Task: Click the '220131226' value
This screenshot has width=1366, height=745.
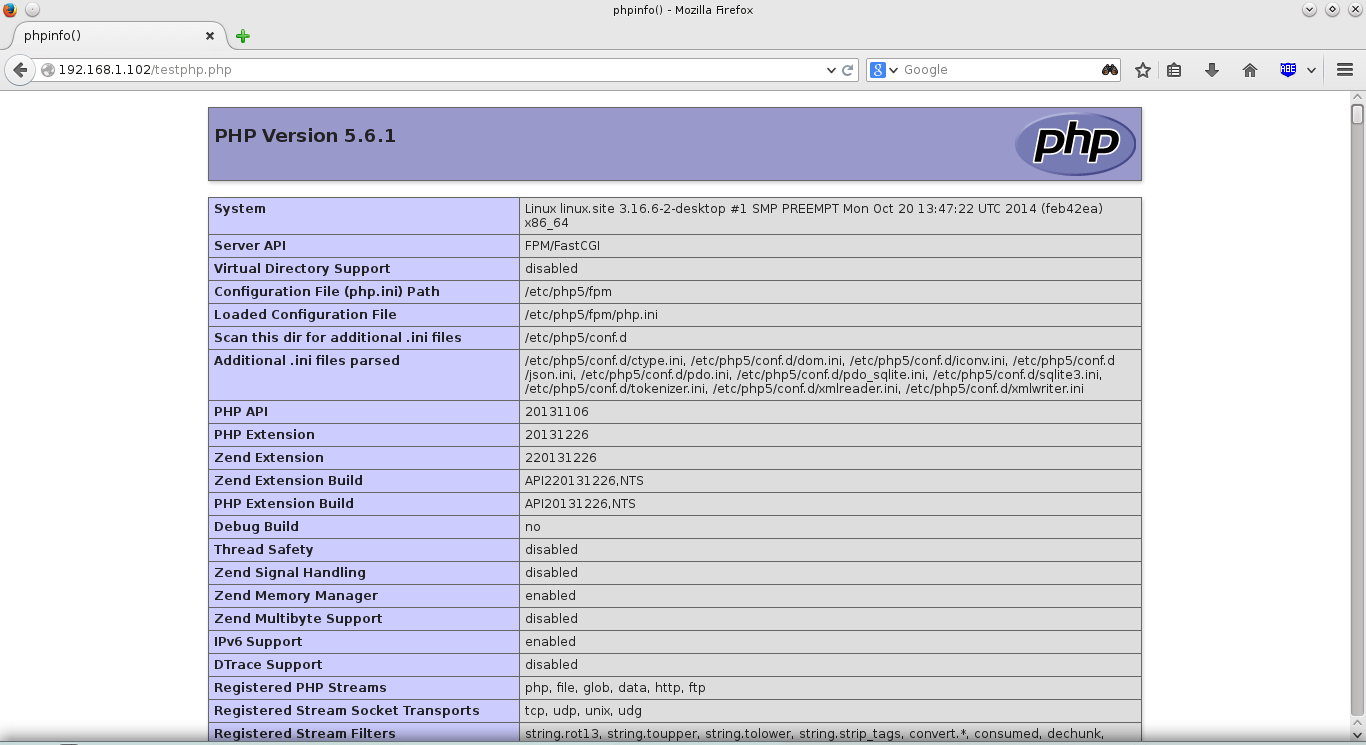Action: (561, 458)
